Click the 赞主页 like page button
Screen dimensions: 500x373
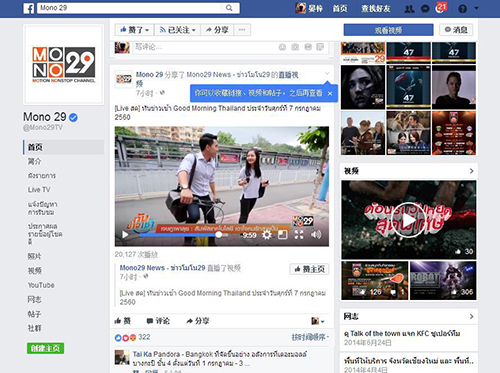click(309, 269)
